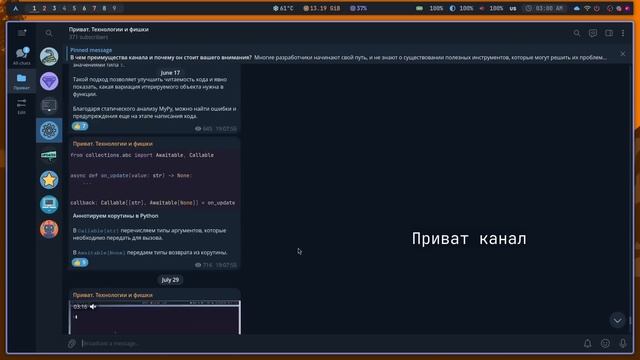
Task: Select the chat with the gear avatar
Action: coord(49,131)
